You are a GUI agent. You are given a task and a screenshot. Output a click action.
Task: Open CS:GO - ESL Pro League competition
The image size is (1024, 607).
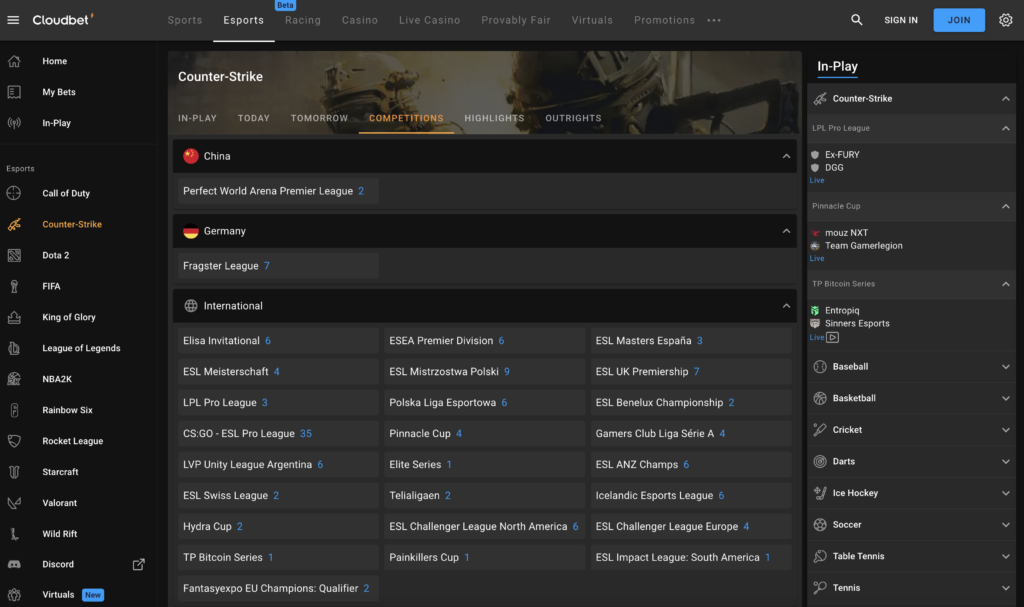point(278,433)
